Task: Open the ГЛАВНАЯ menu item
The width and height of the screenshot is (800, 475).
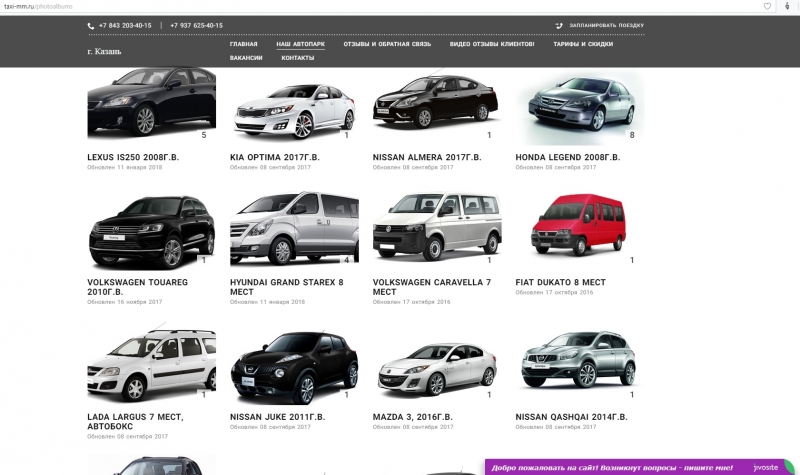Action: (x=243, y=44)
